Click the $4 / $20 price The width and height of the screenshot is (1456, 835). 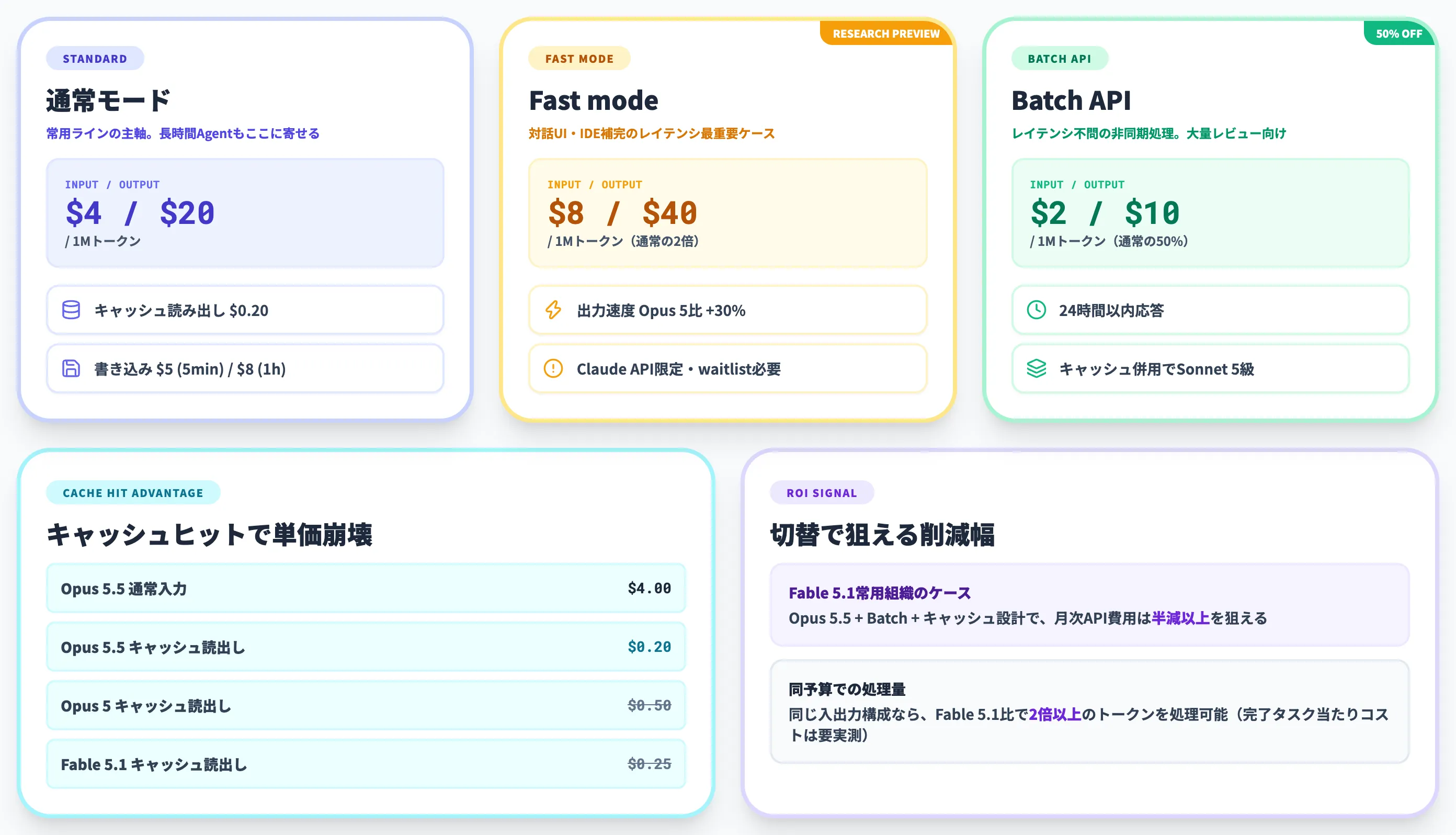tap(140, 213)
